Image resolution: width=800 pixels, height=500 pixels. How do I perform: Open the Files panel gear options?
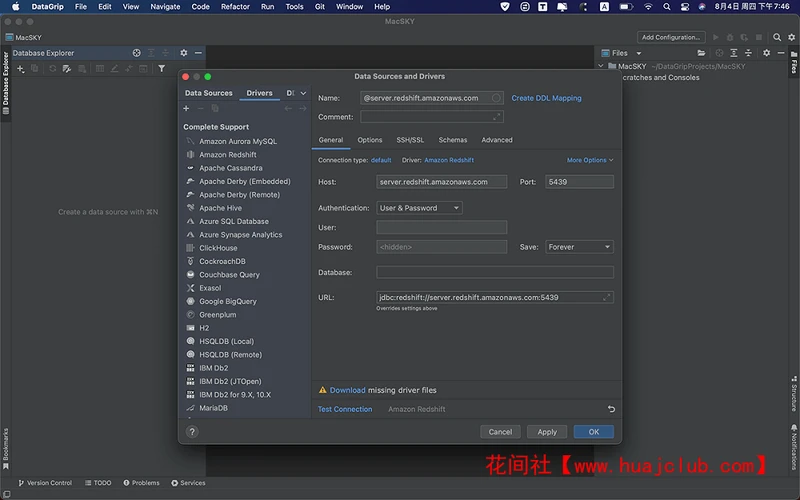tap(766, 53)
